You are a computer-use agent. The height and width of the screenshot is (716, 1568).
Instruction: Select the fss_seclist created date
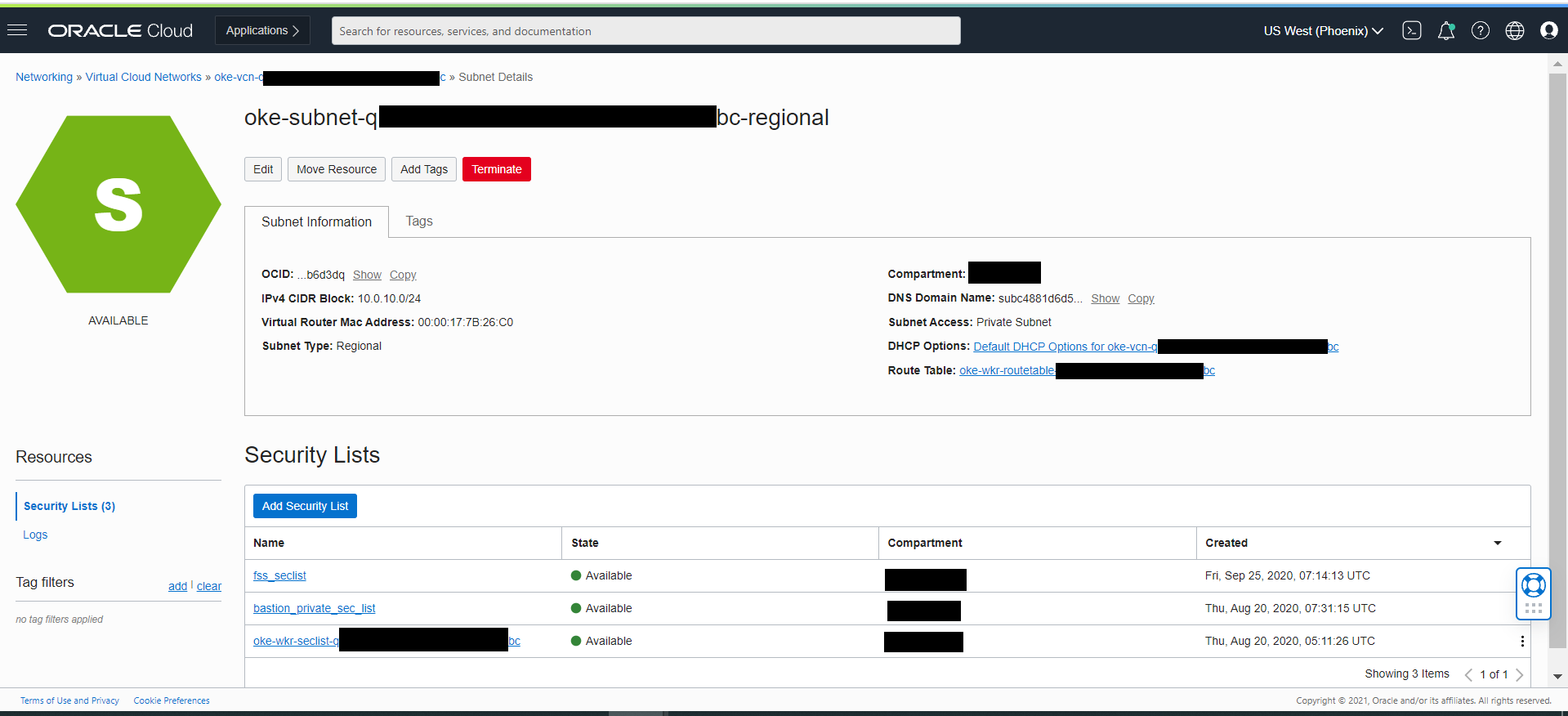pyautogui.click(x=1288, y=575)
